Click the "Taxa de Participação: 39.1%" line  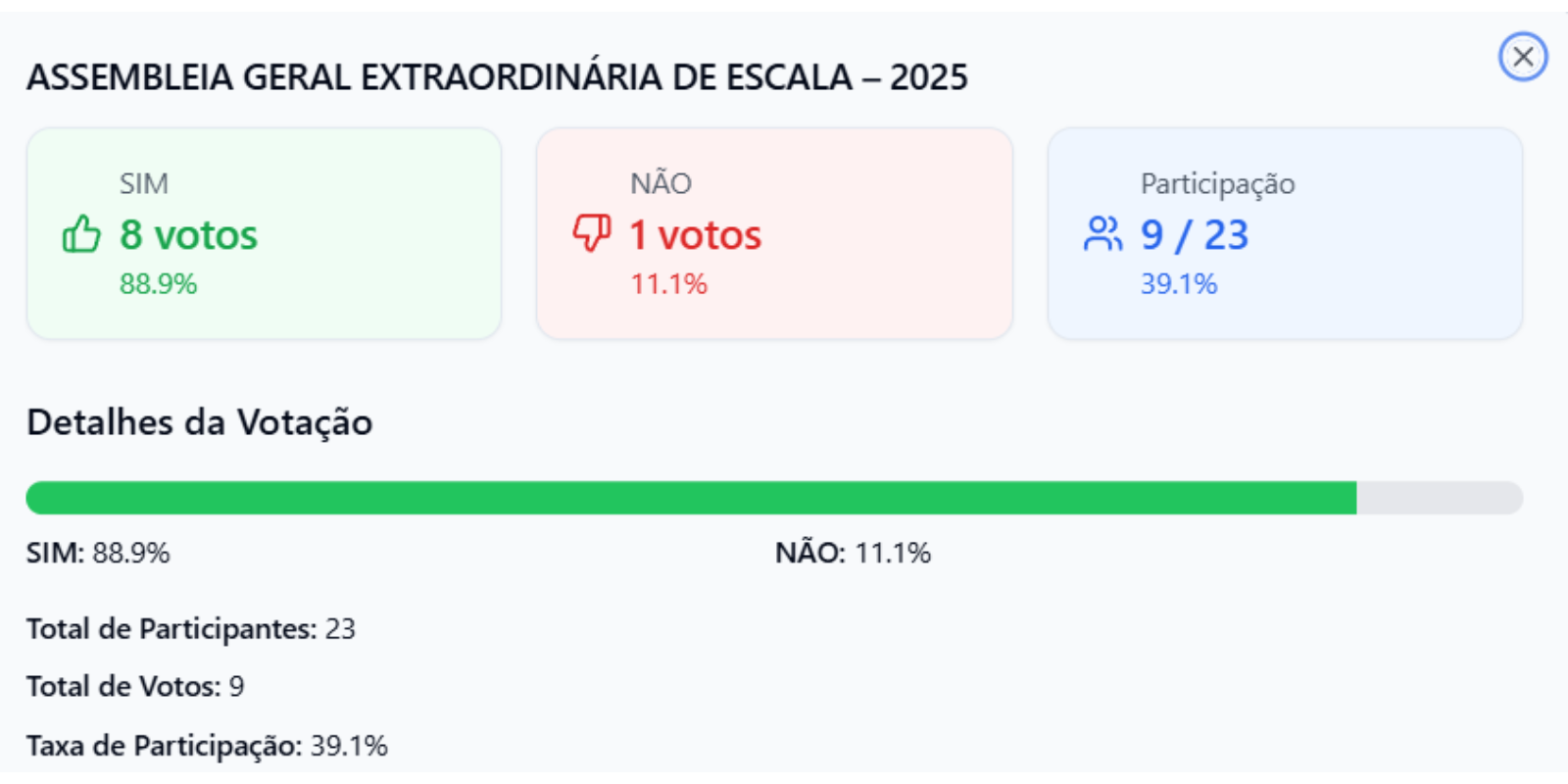click(207, 746)
